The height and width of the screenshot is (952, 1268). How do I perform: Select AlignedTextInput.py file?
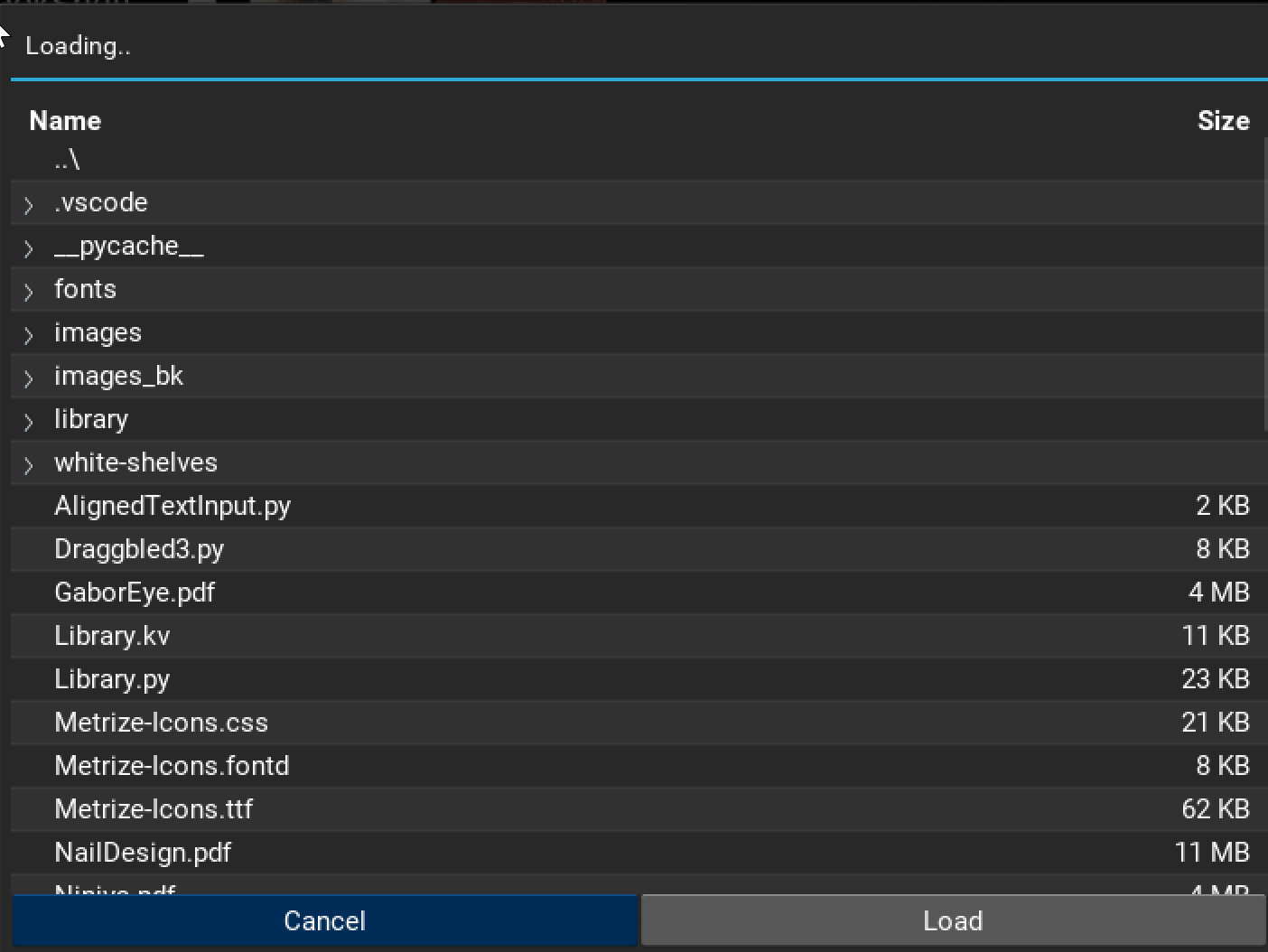172,506
